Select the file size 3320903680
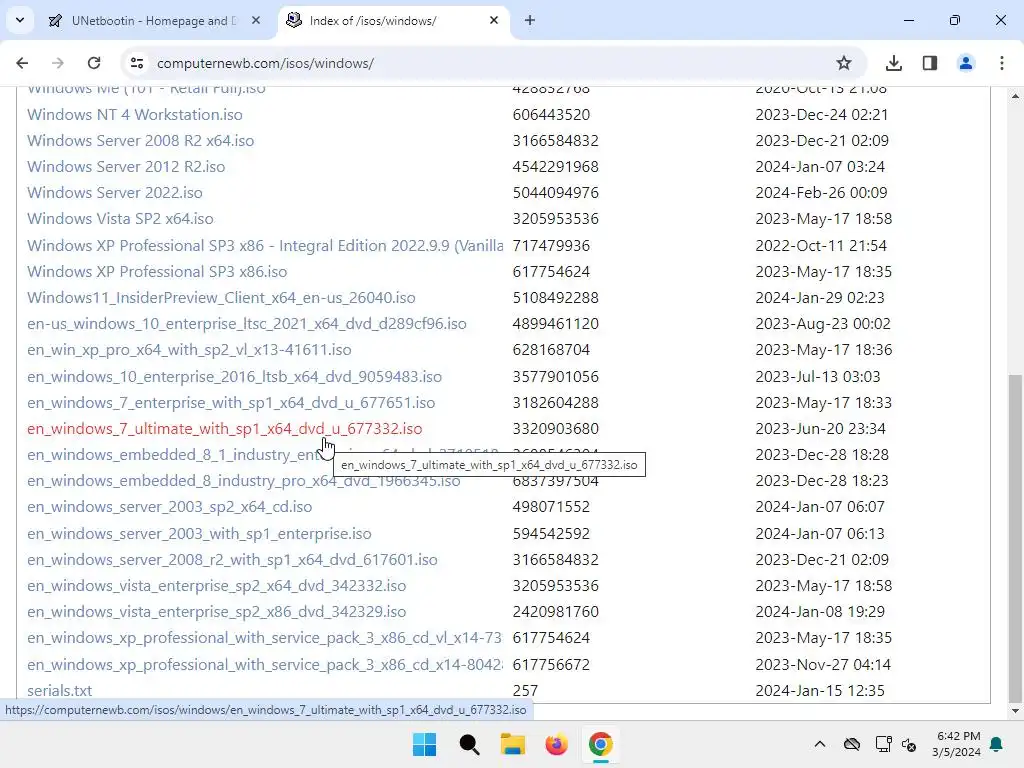 (556, 429)
